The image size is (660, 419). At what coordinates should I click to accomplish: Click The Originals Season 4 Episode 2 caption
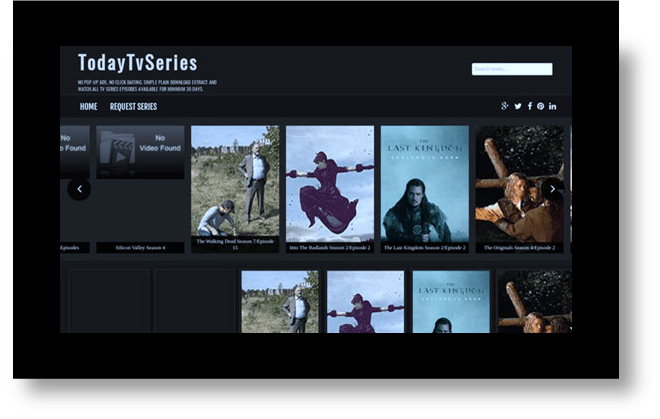(x=519, y=248)
